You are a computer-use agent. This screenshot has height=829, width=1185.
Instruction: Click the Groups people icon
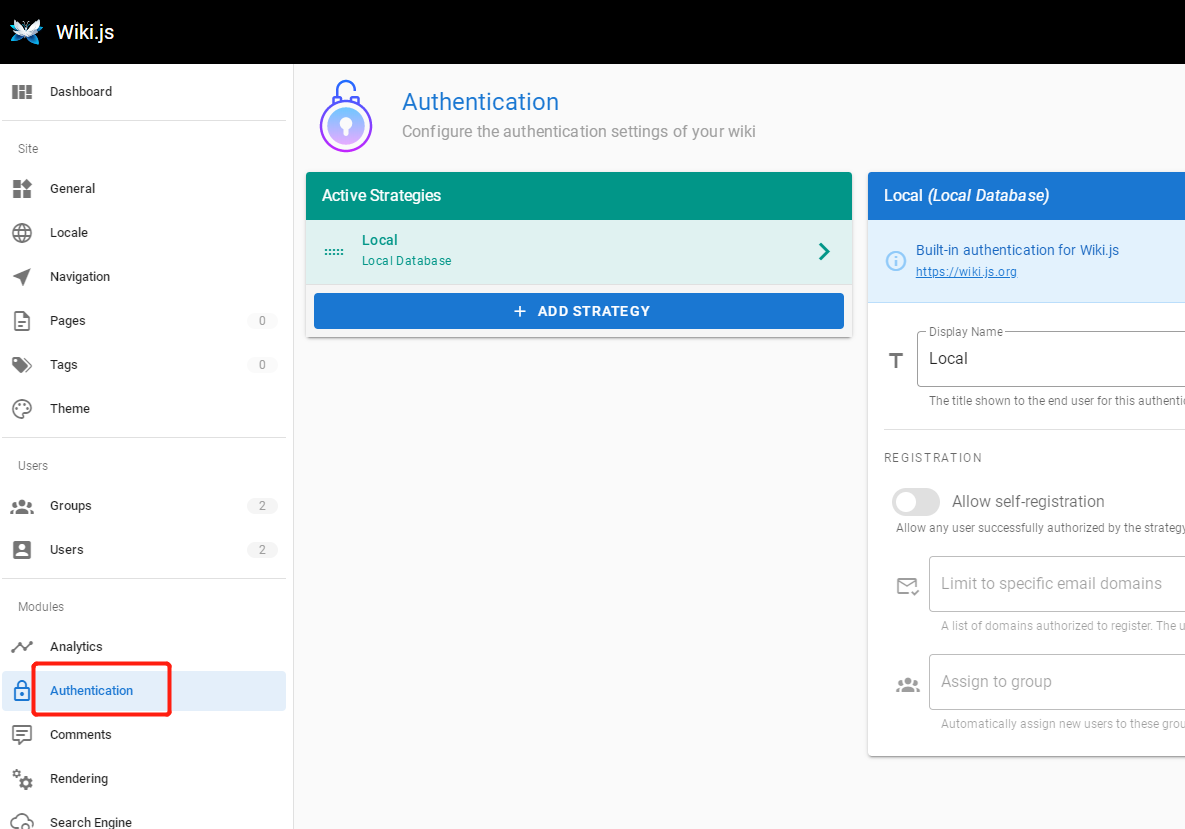pos(22,506)
